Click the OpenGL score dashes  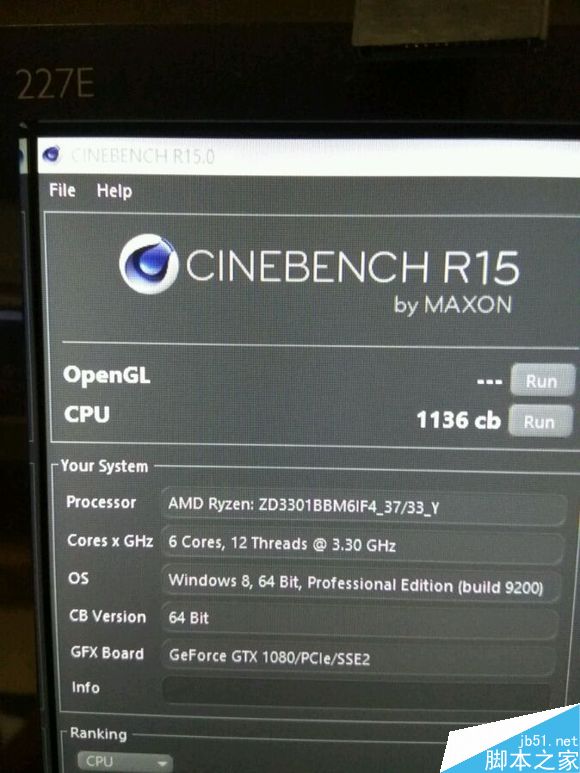(x=489, y=382)
